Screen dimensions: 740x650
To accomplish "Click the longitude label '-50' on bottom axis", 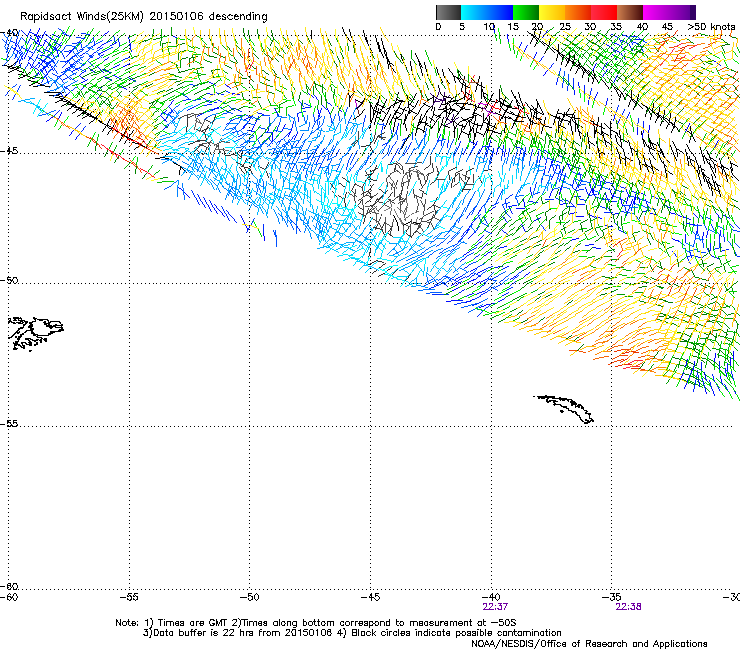I will pos(249,597).
